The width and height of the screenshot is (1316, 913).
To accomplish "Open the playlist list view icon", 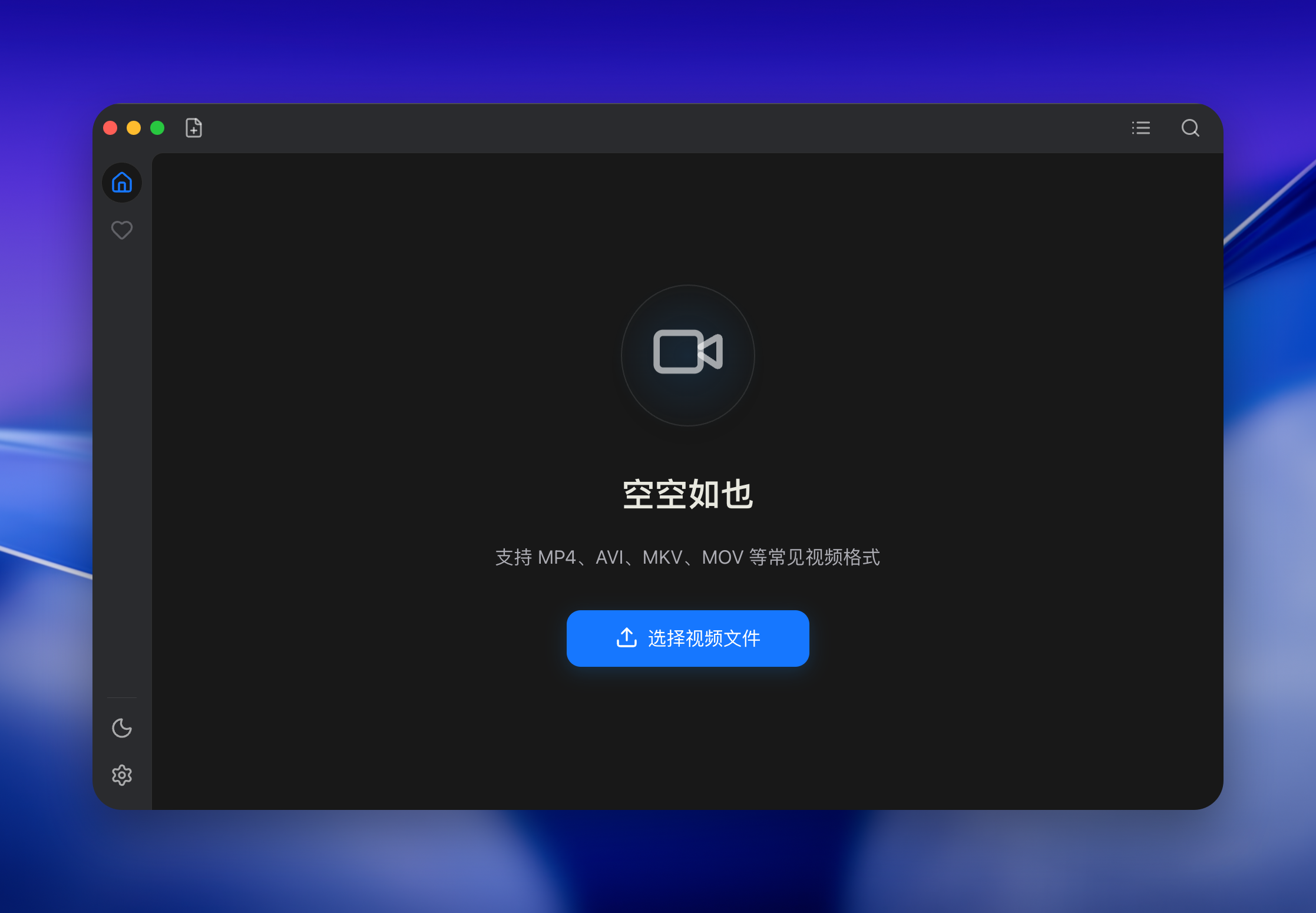I will [1140, 128].
